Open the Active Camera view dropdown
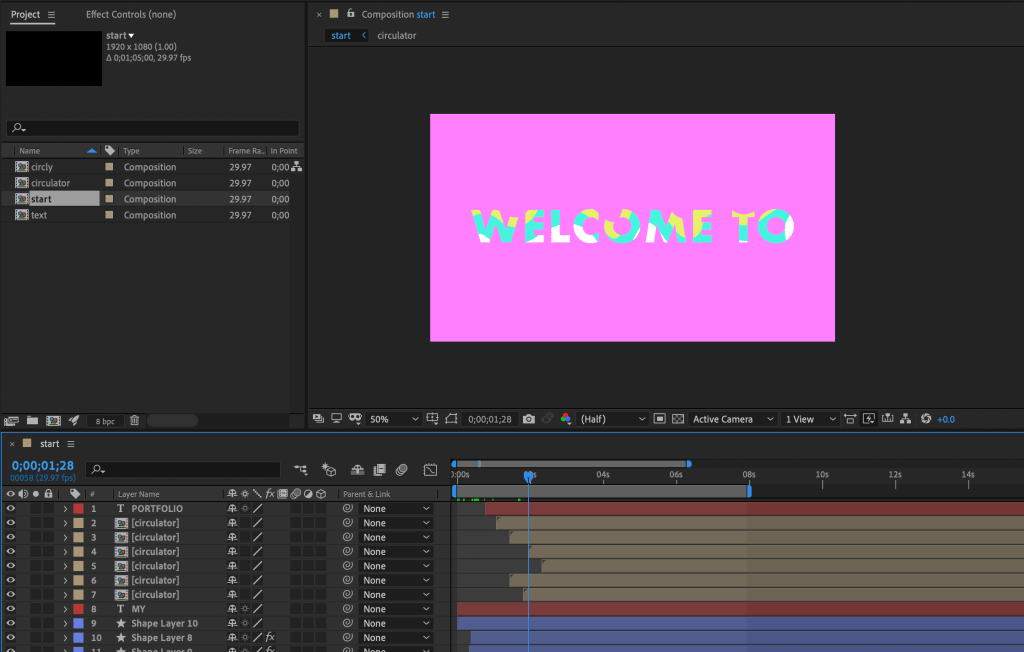 click(734, 419)
